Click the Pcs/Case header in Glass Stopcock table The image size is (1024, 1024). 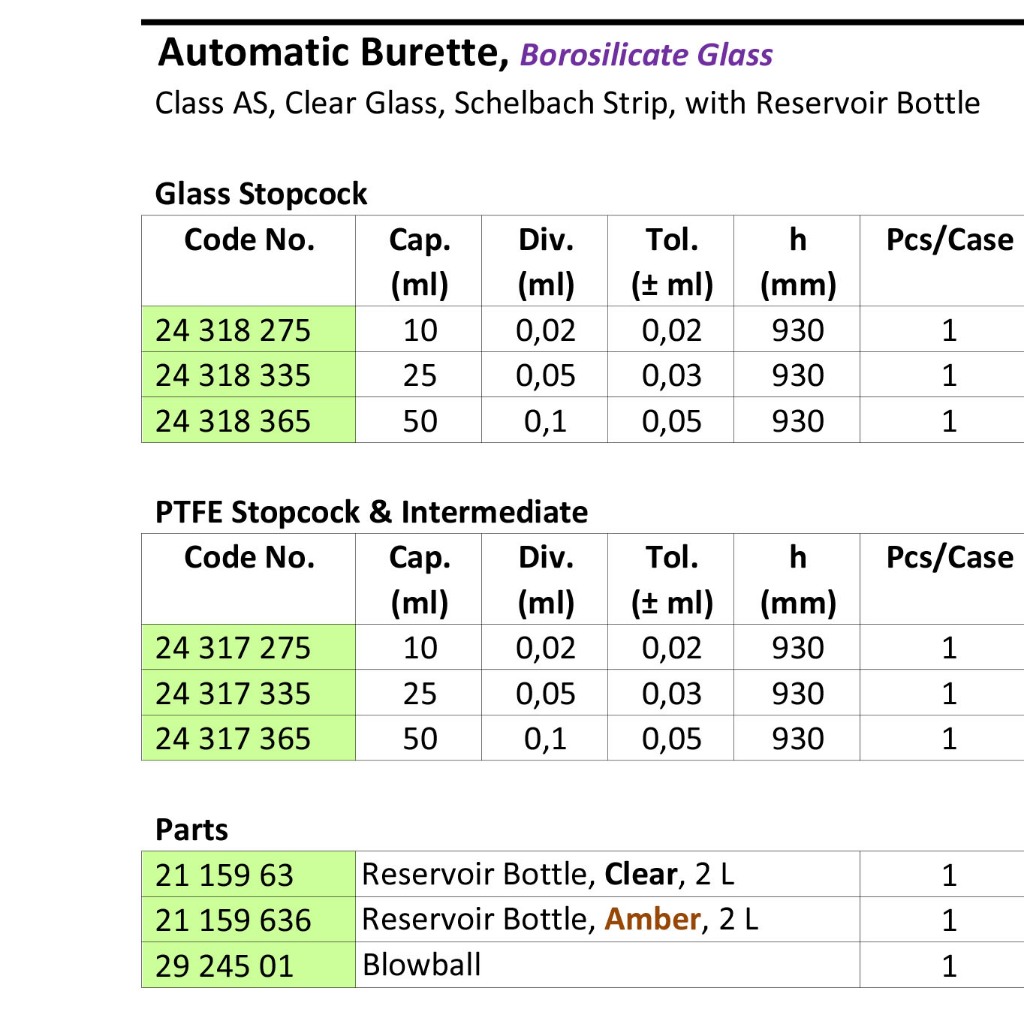point(949,240)
